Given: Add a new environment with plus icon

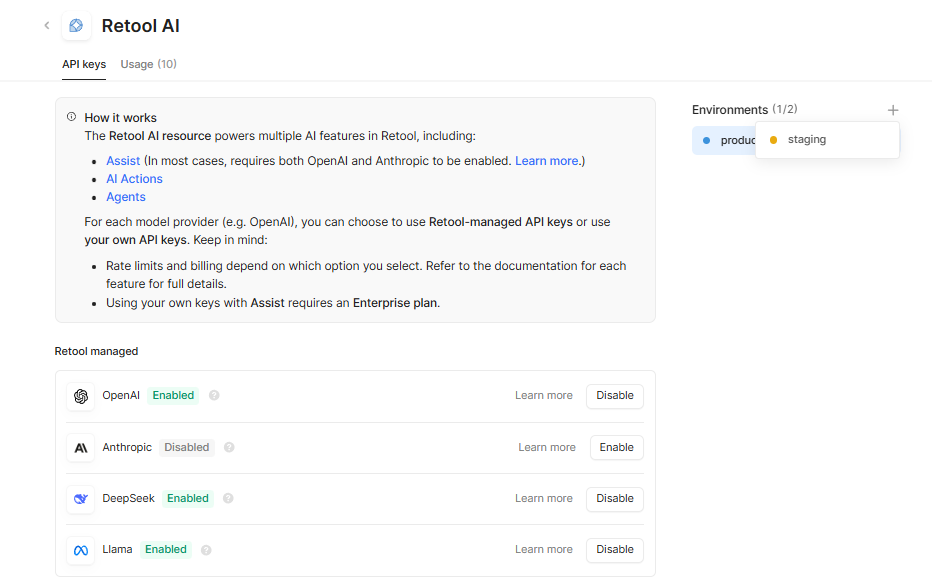Looking at the screenshot, I should click(x=893, y=110).
